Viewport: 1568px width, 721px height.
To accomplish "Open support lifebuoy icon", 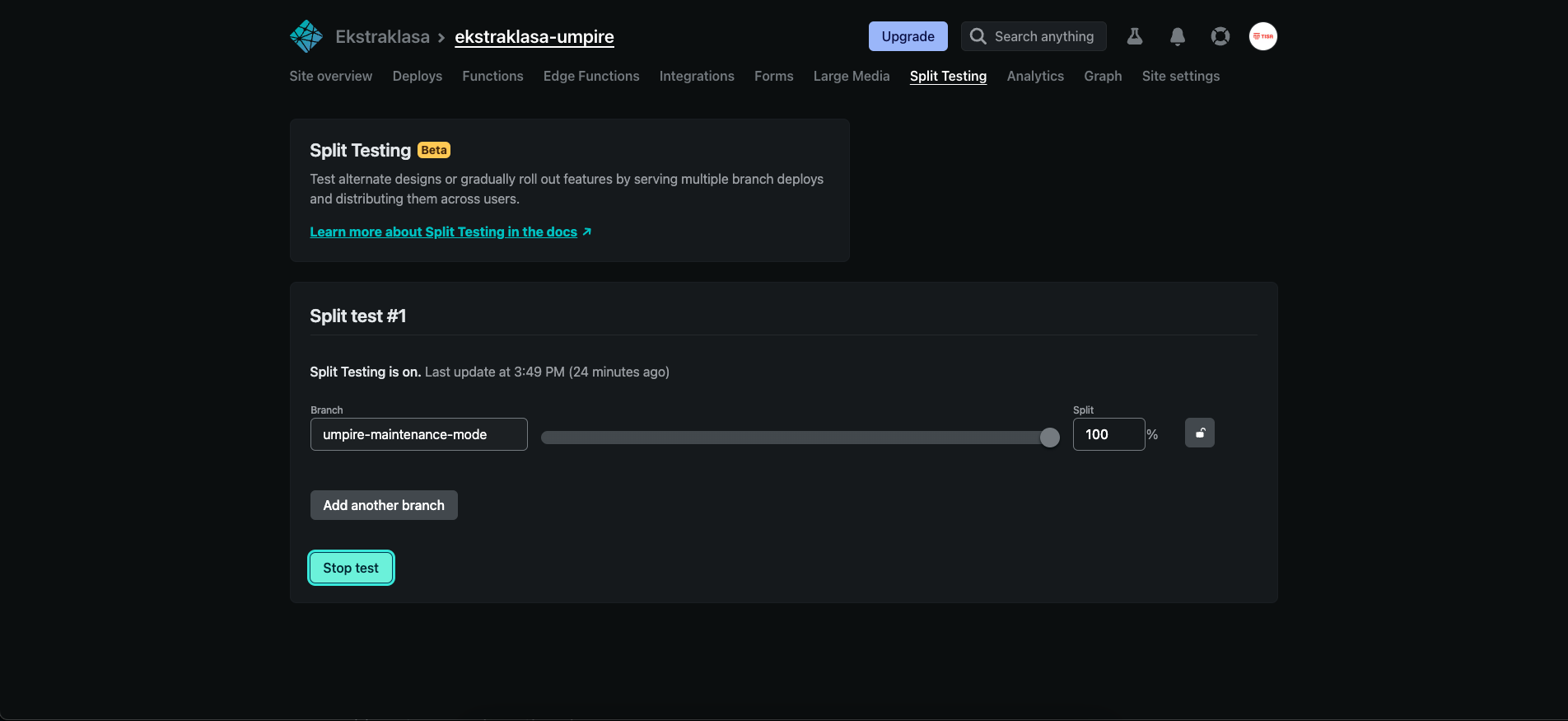I will 1220,36.
